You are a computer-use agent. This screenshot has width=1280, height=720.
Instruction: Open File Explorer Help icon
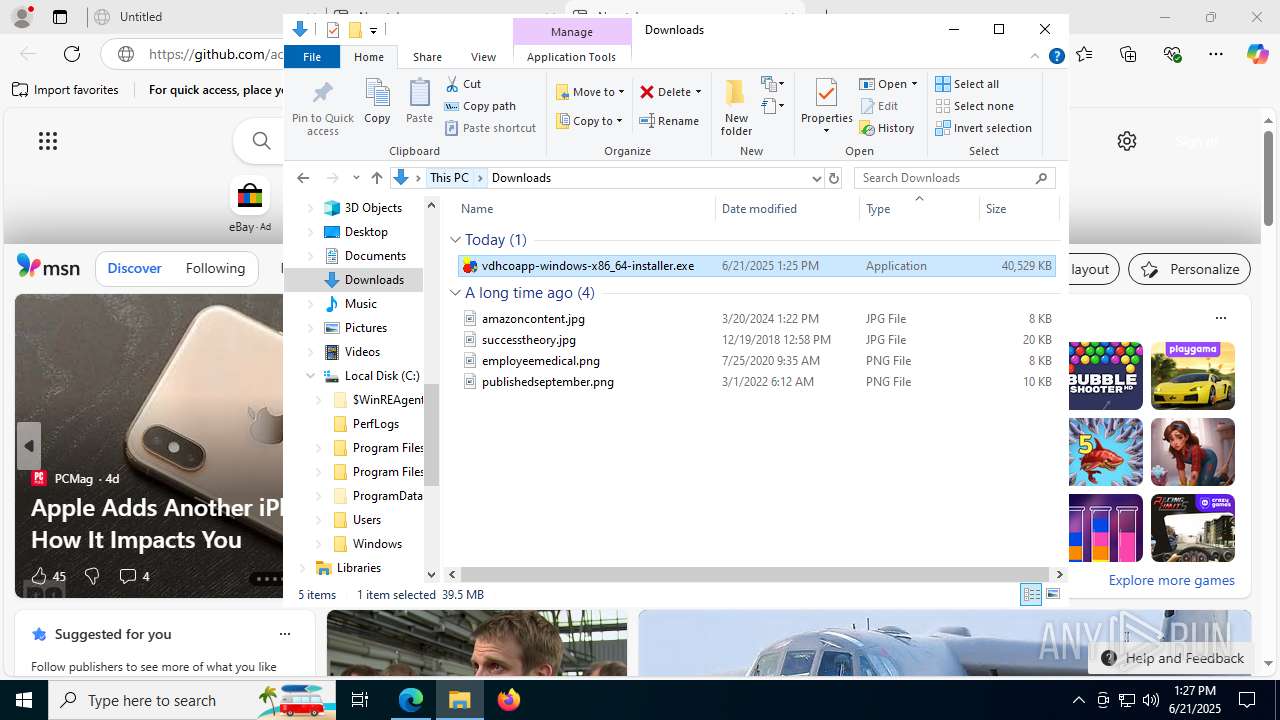[x=1056, y=57]
